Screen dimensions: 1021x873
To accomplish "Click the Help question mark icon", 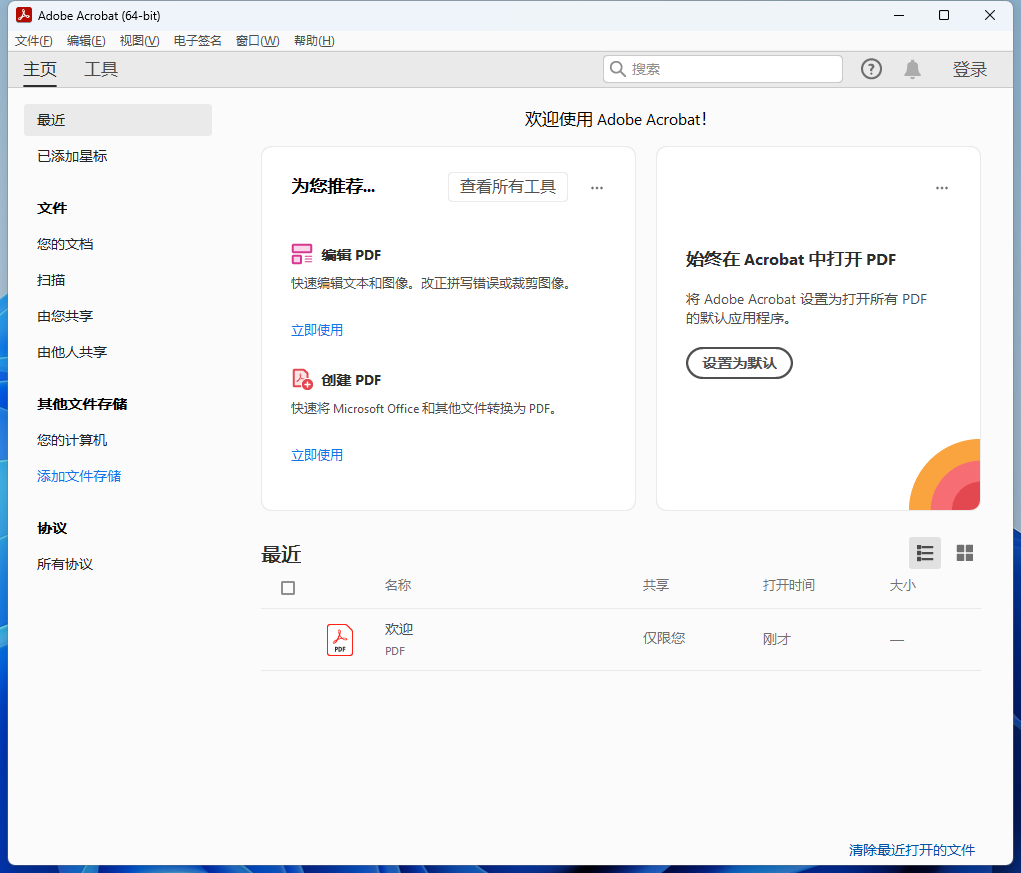I will 871,69.
